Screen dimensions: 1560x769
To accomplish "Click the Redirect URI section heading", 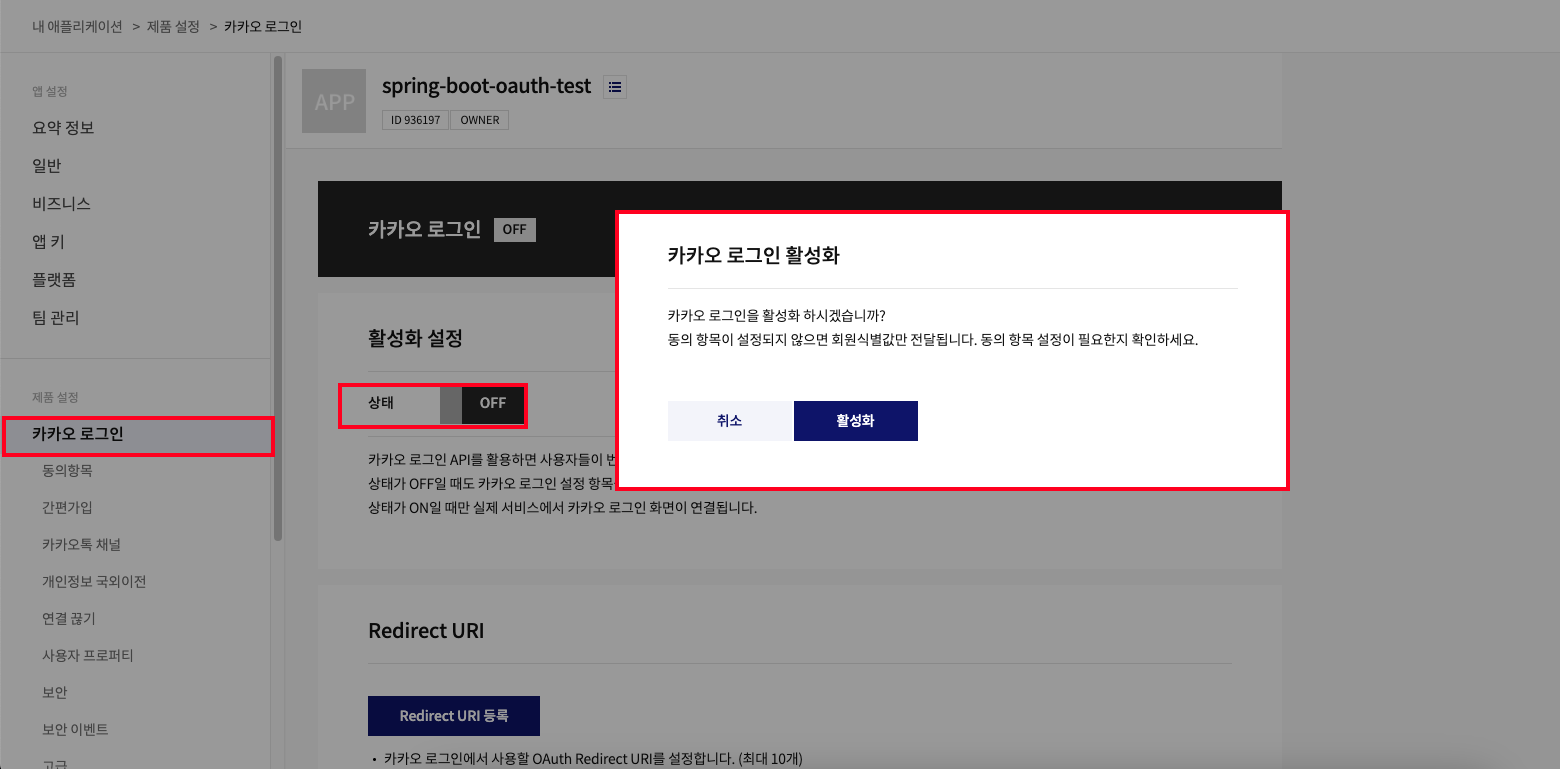I will point(427,630).
